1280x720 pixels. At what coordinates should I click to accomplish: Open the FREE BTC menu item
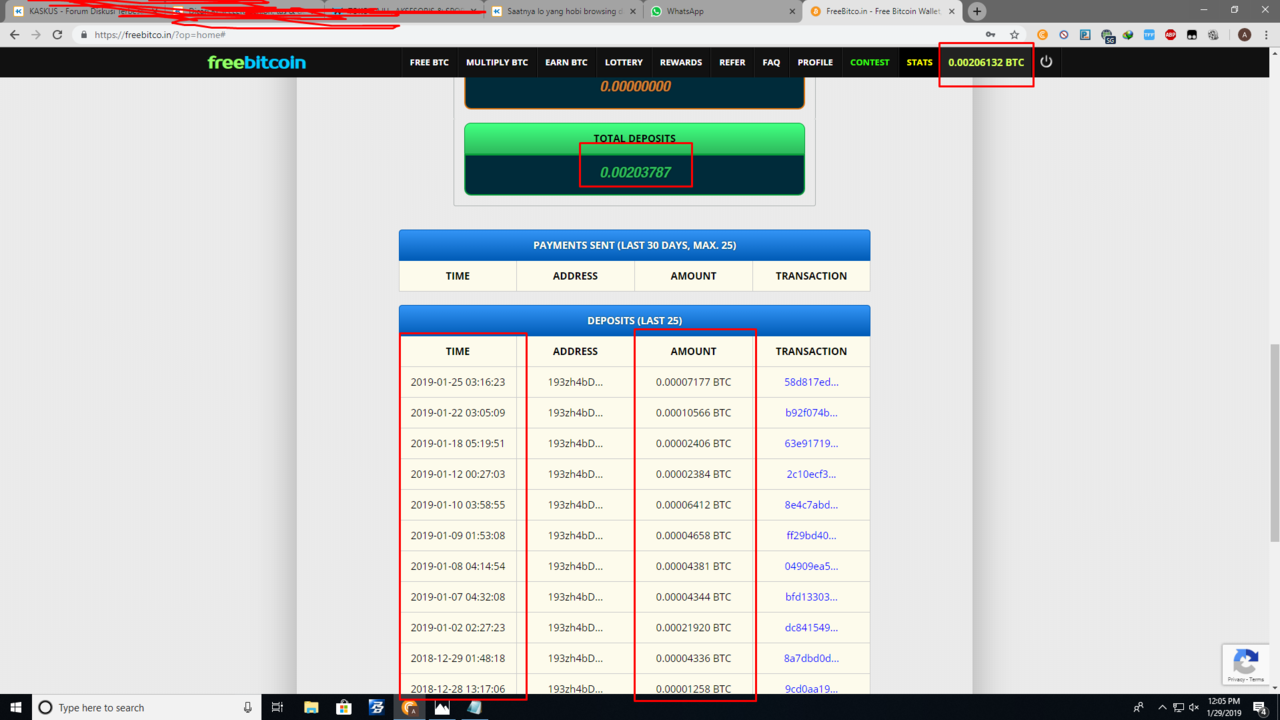pos(429,62)
